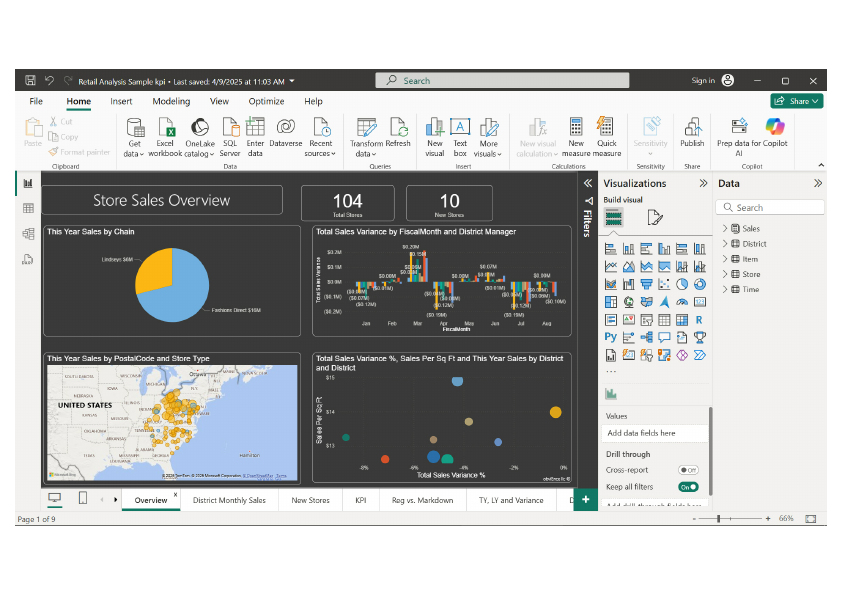Select the Card 123 visualization icon
This screenshot has height=595, width=842.
tap(700, 302)
